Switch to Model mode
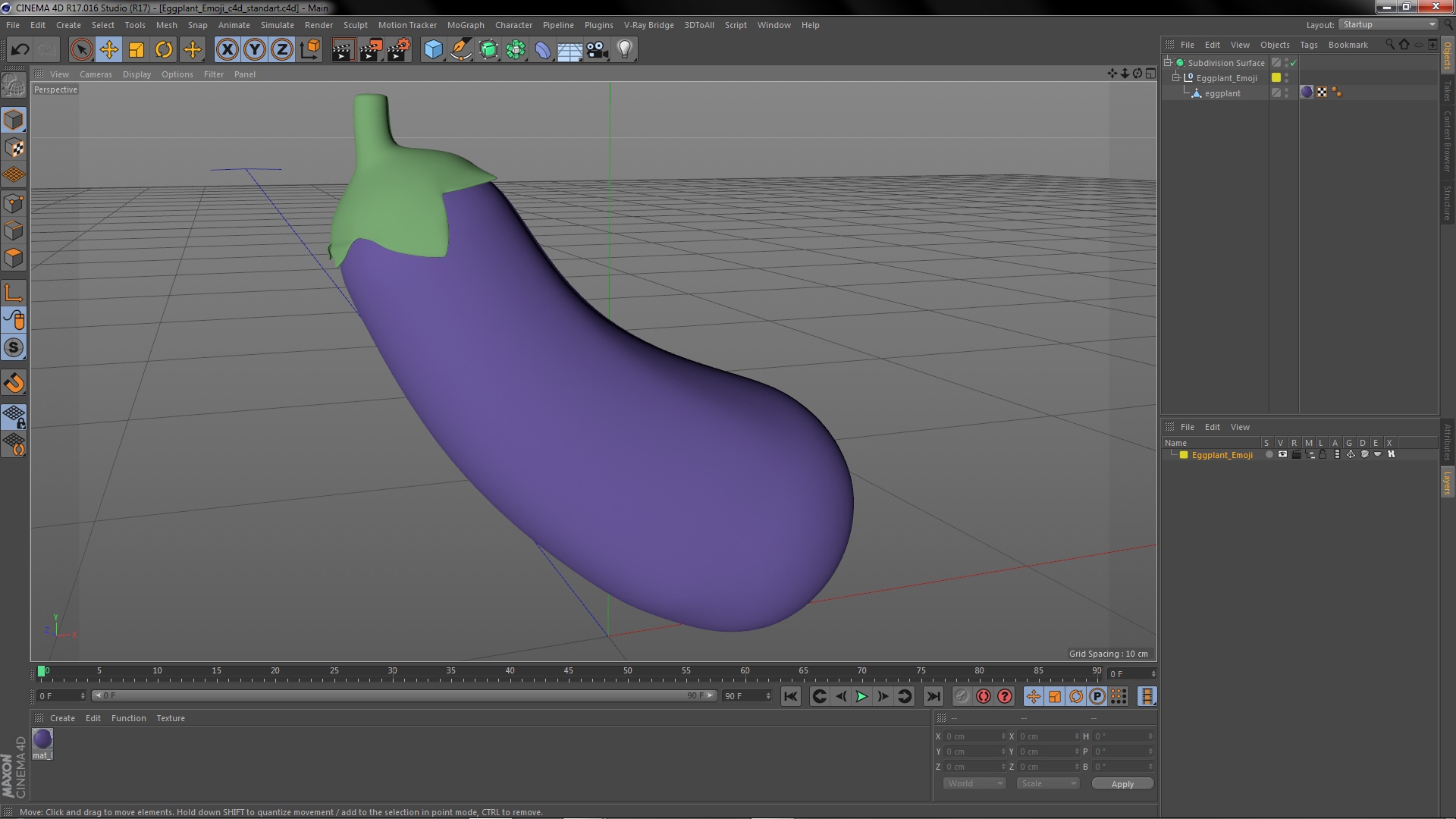Image resolution: width=1456 pixels, height=819 pixels. coord(14,120)
